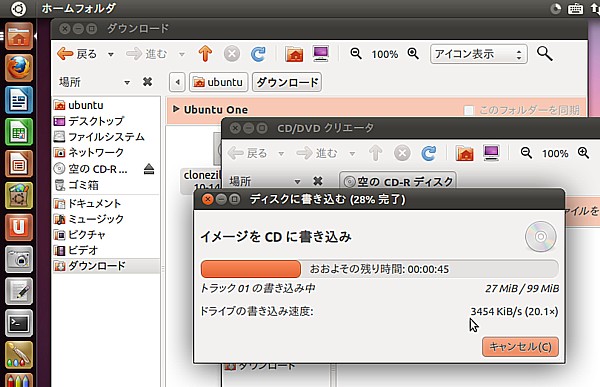Select ファイルシステム in places sidebar
Screen dimensions: 600x387
106,137
